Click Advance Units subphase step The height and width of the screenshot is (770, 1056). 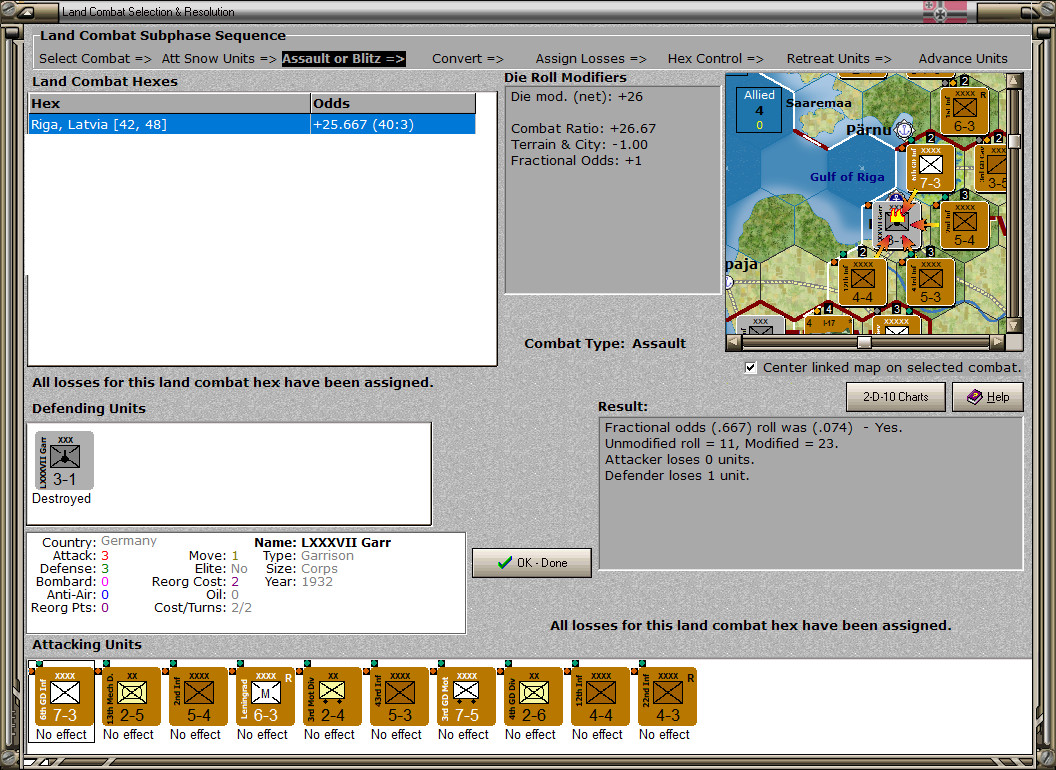pos(963,59)
